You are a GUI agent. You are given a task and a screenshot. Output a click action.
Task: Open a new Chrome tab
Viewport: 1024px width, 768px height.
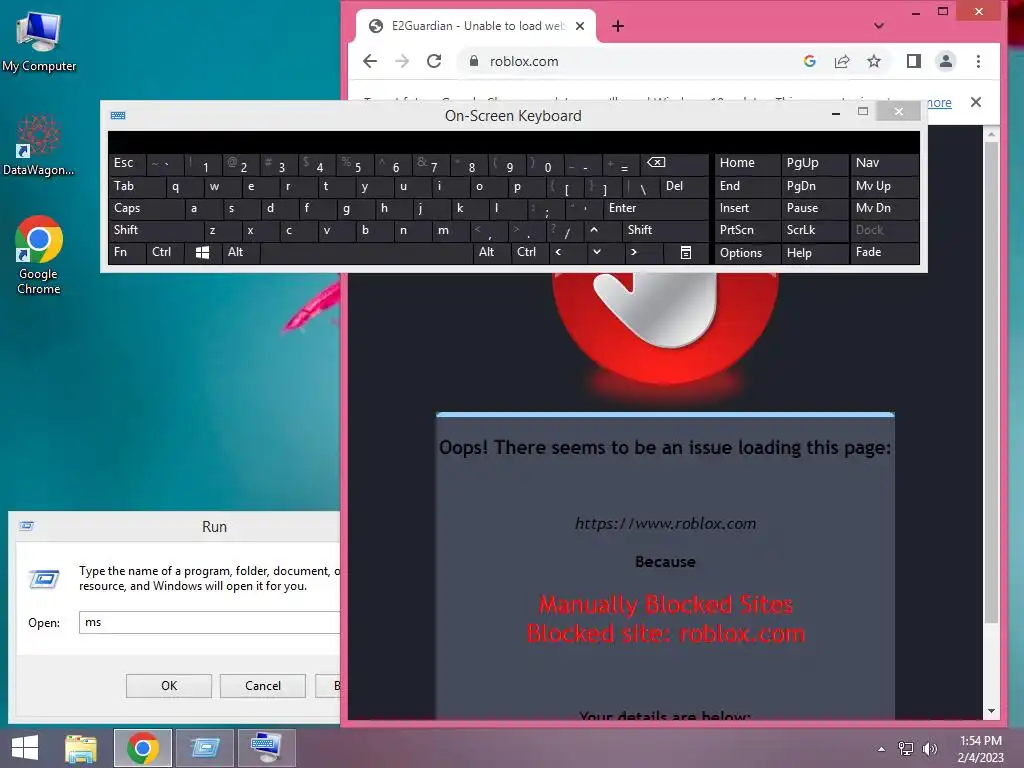point(618,26)
